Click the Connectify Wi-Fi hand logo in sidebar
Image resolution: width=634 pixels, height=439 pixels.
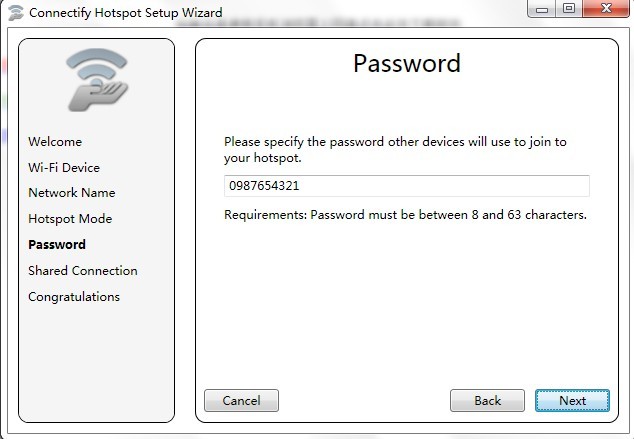tap(97, 80)
